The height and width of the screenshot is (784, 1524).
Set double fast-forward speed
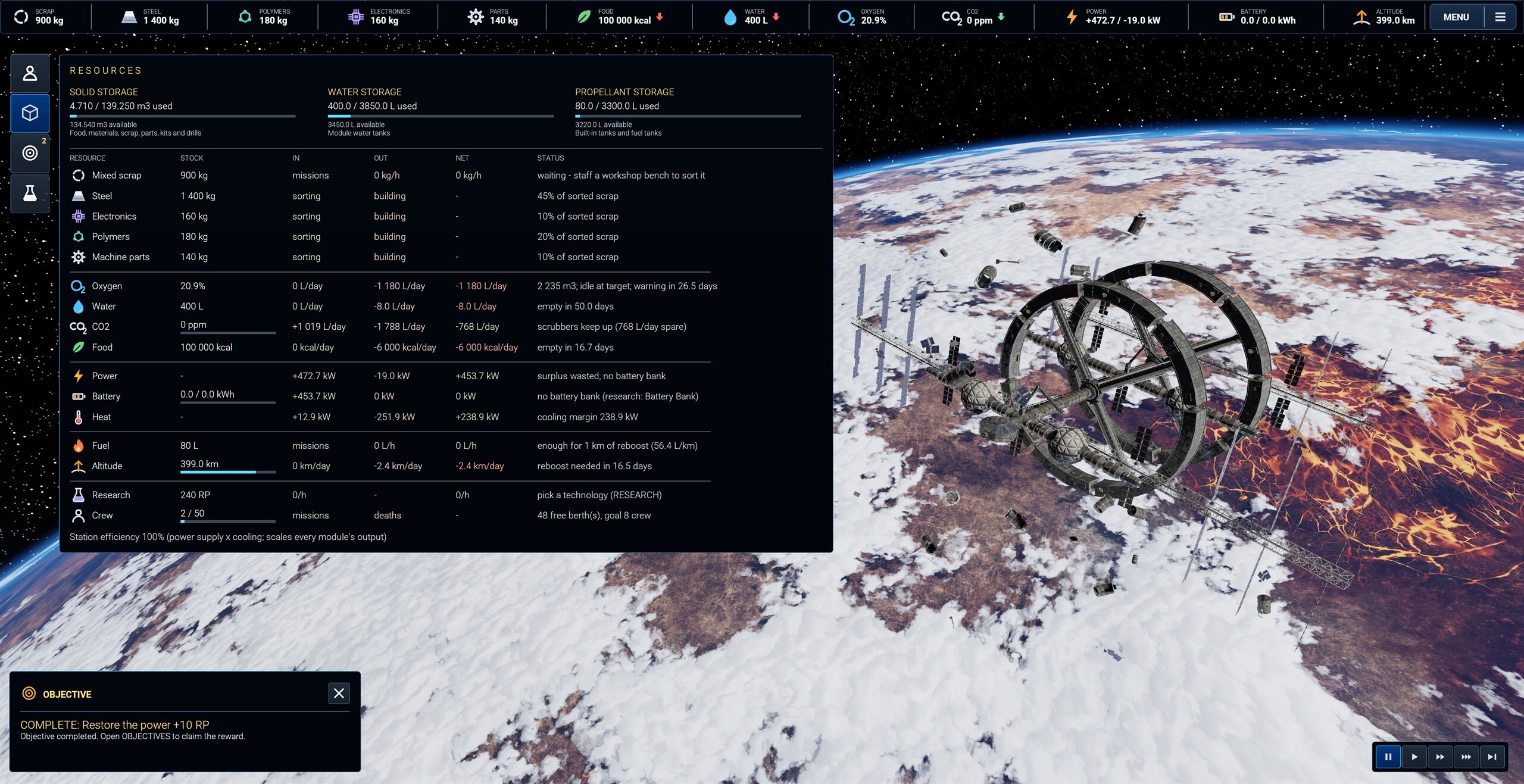pyautogui.click(x=1440, y=757)
